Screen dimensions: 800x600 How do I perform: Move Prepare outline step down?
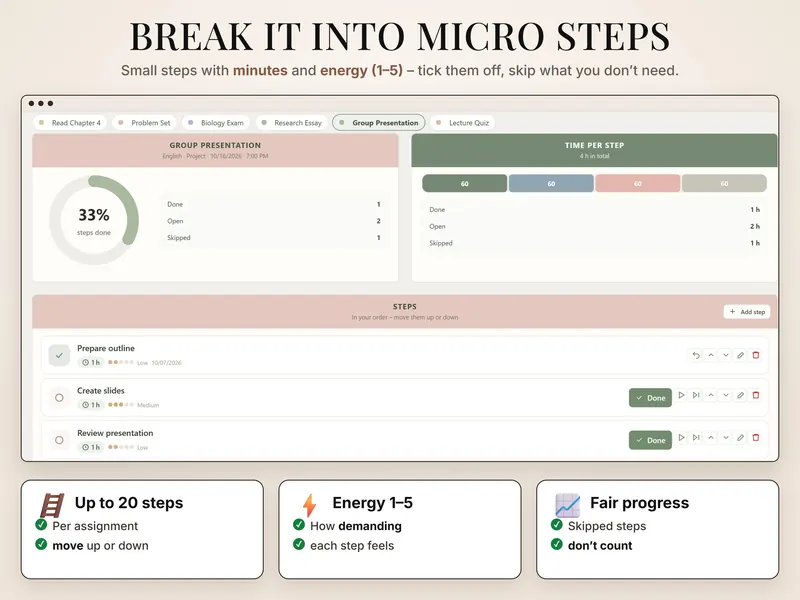726,355
